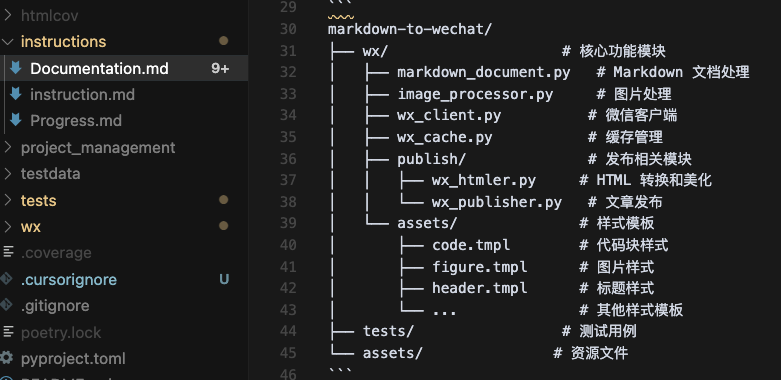Click the markdown icon beside Progress.md
Screen dimensions: 781x380
point(16,121)
